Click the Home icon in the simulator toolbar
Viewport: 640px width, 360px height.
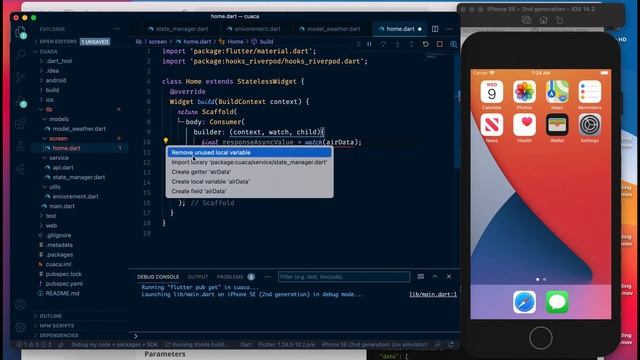pyautogui.click(x=543, y=20)
